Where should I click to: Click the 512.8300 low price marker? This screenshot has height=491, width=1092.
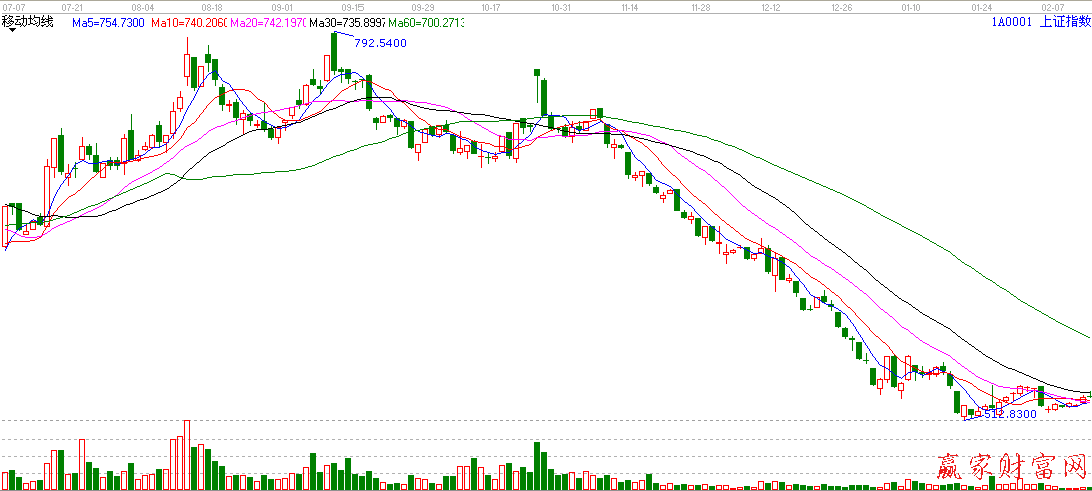pyautogui.click(x=1006, y=412)
